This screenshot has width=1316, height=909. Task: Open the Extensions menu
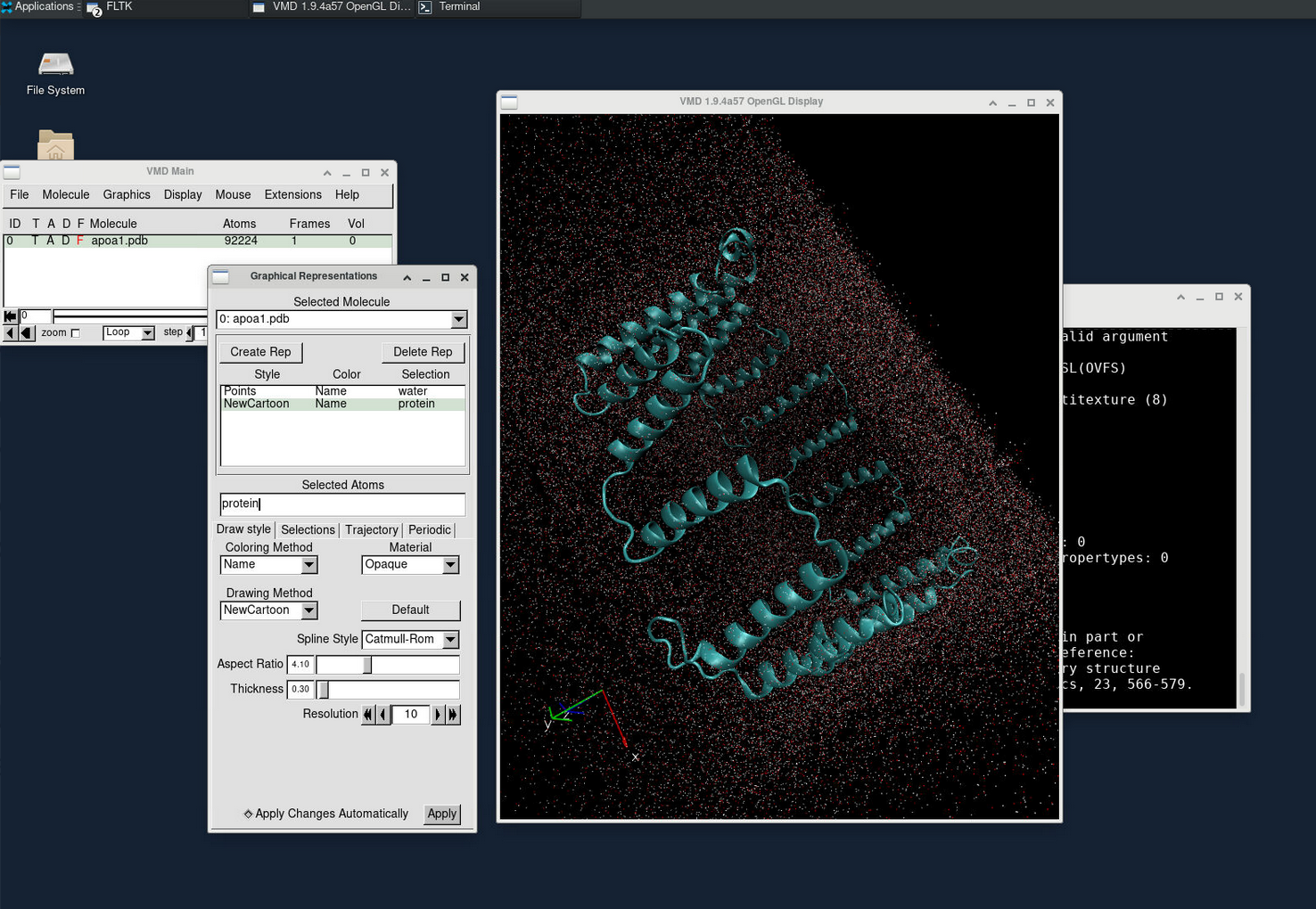coord(292,195)
